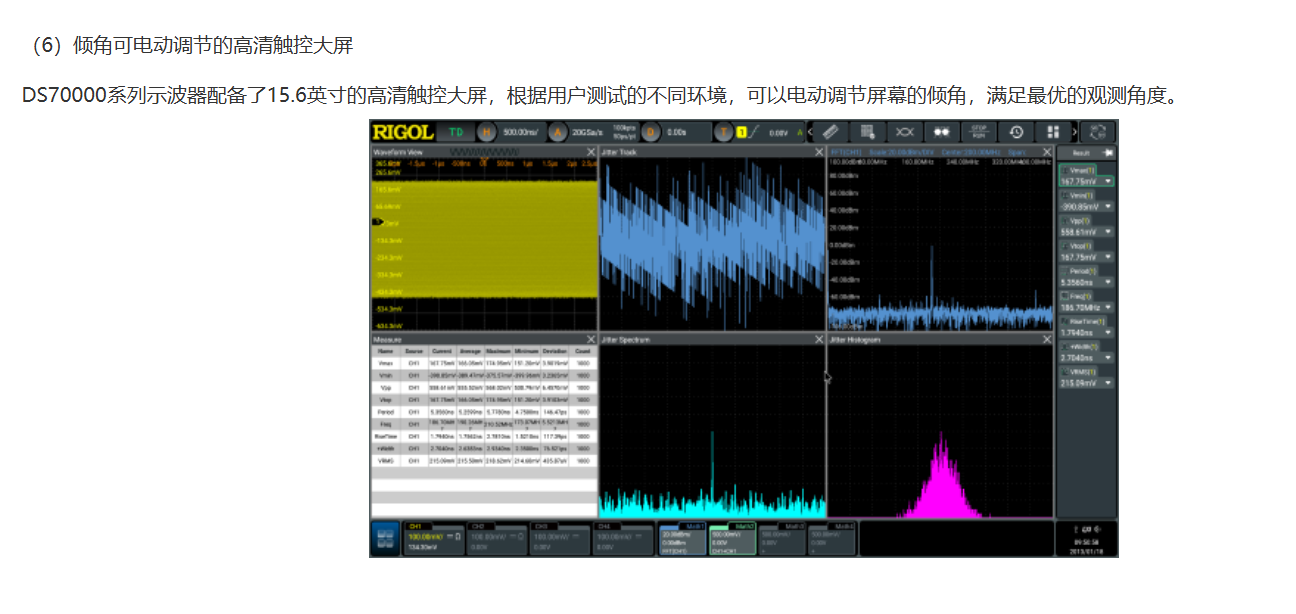
Task: Click the horizontal timebase H button
Action: (x=487, y=132)
